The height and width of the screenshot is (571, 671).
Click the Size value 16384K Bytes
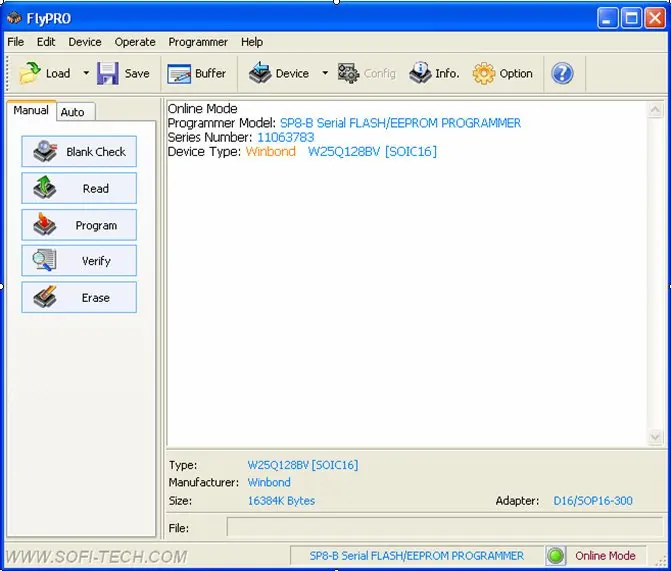pyautogui.click(x=281, y=501)
